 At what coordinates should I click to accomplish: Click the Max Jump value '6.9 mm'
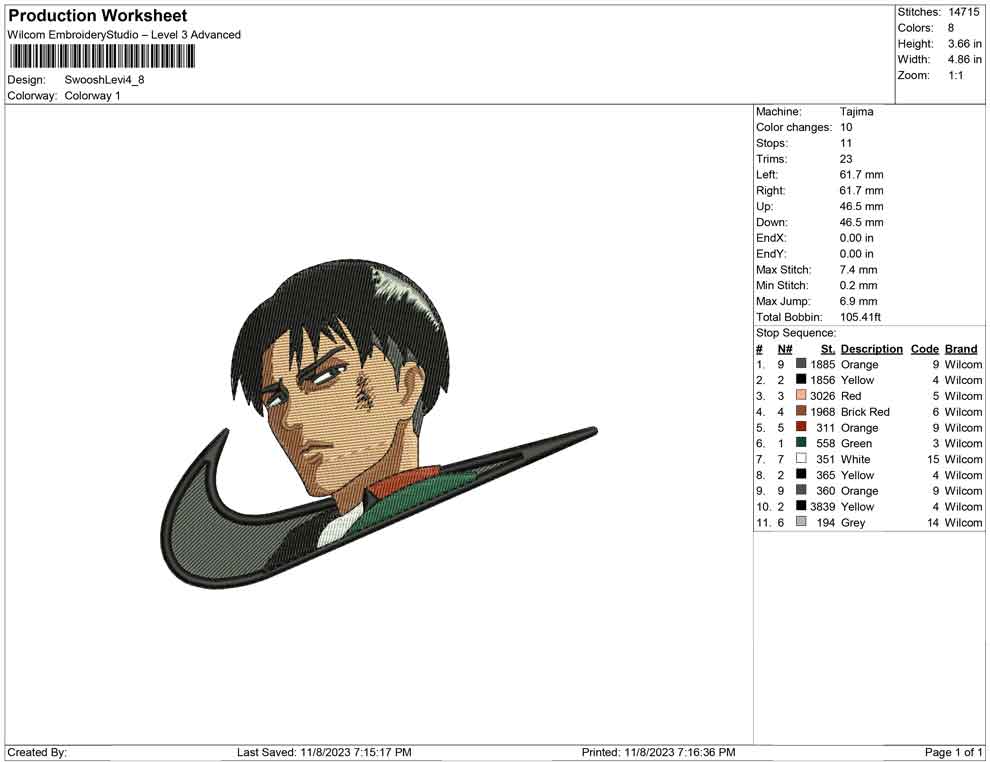coord(859,301)
